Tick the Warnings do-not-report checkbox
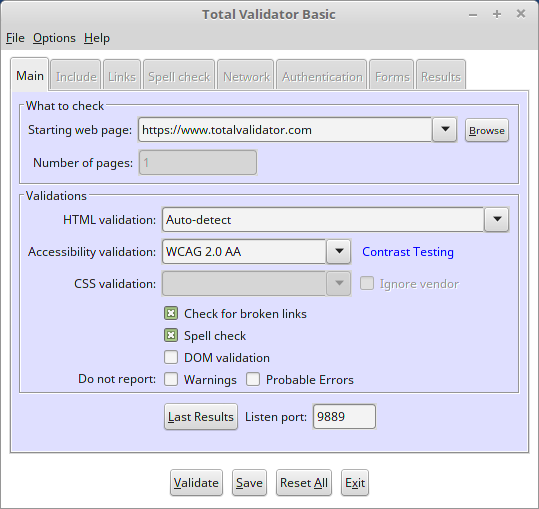 click(171, 379)
